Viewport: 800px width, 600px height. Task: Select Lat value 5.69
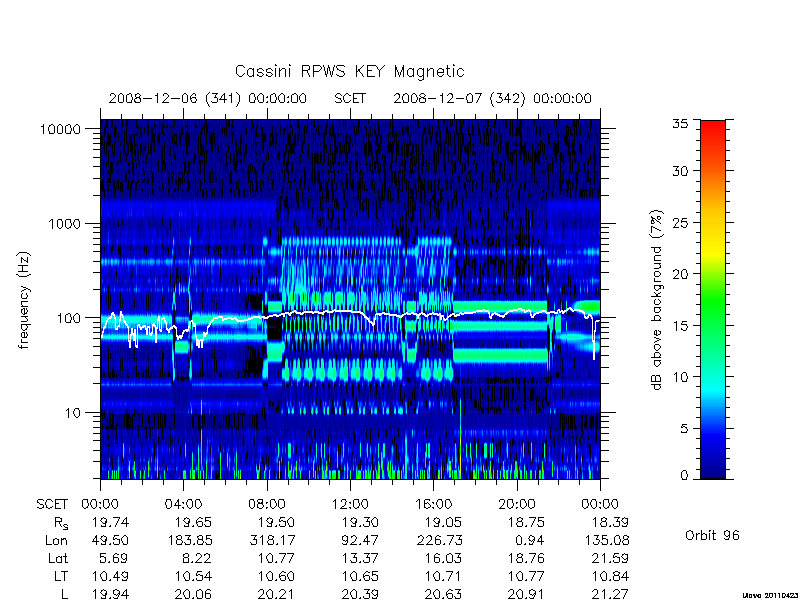pyautogui.click(x=115, y=559)
